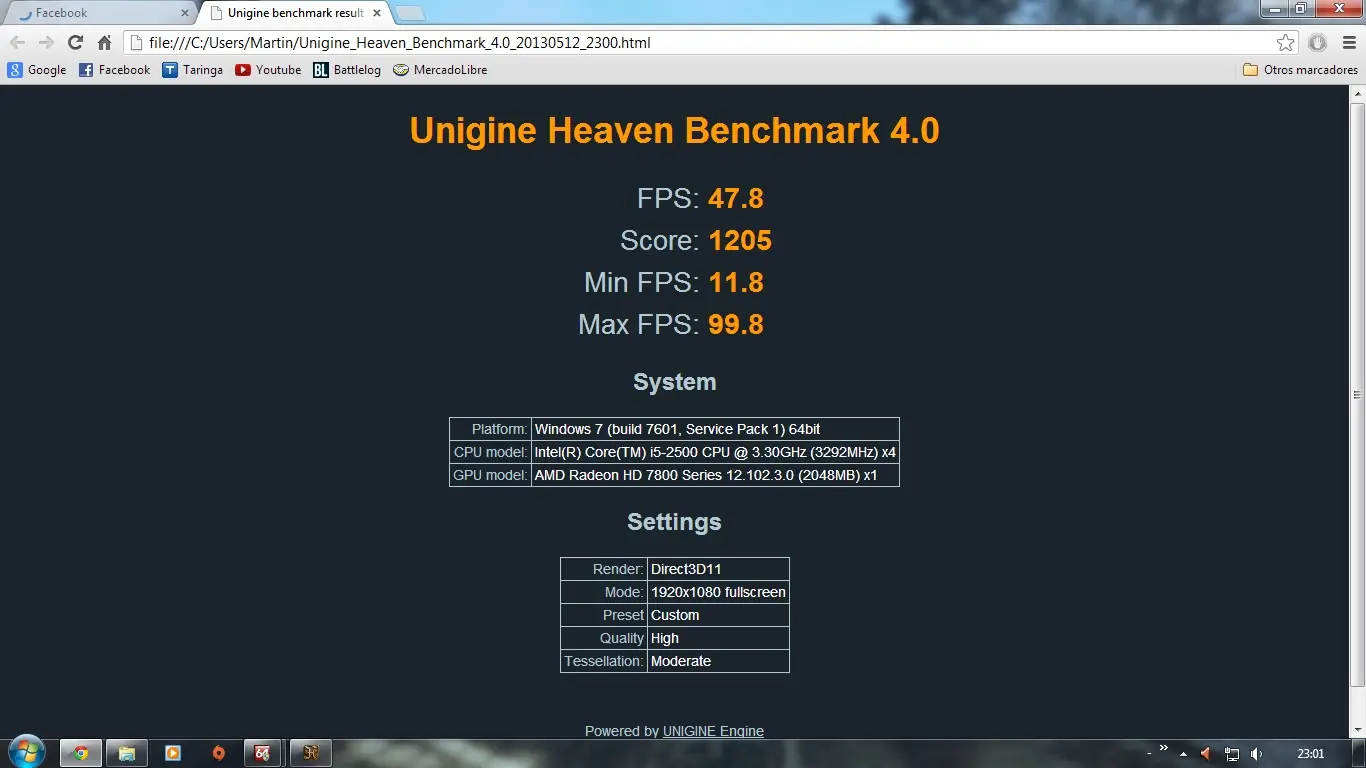
Task: Open a new browser tab
Action: click(410, 14)
